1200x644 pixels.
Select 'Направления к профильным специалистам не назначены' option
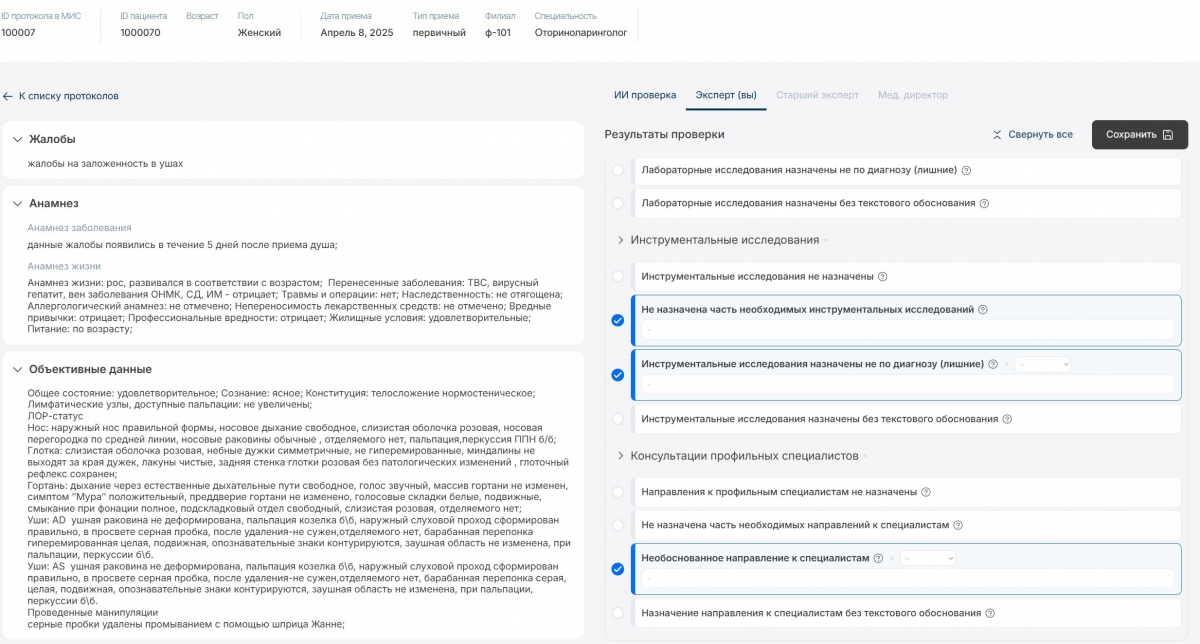617,492
